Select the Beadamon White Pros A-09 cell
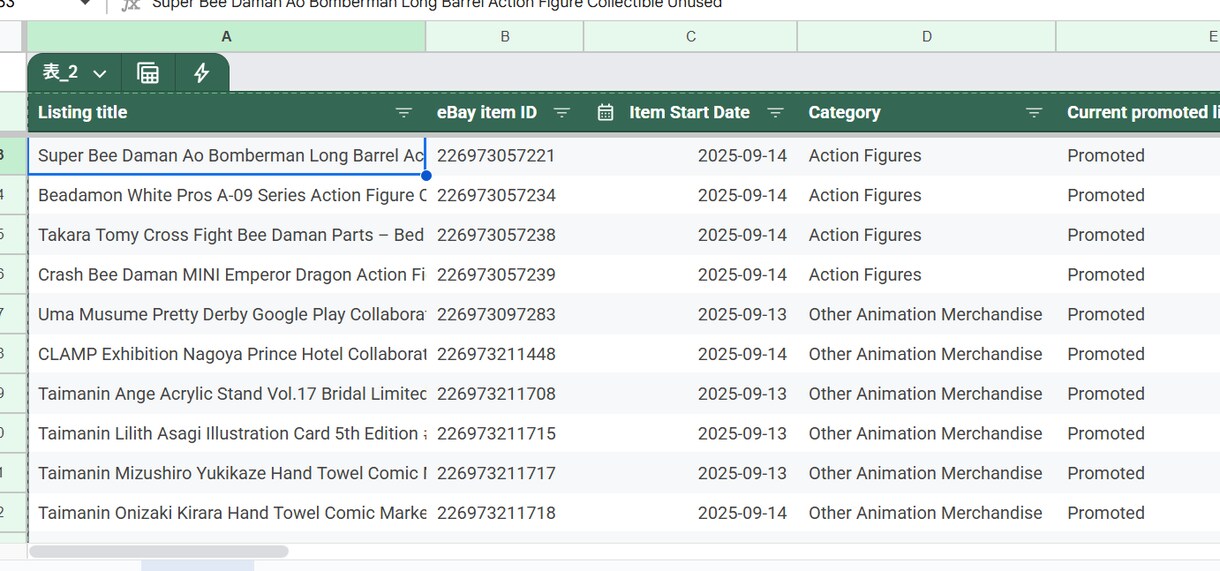Screen dimensions: 1220x571 click(227, 195)
